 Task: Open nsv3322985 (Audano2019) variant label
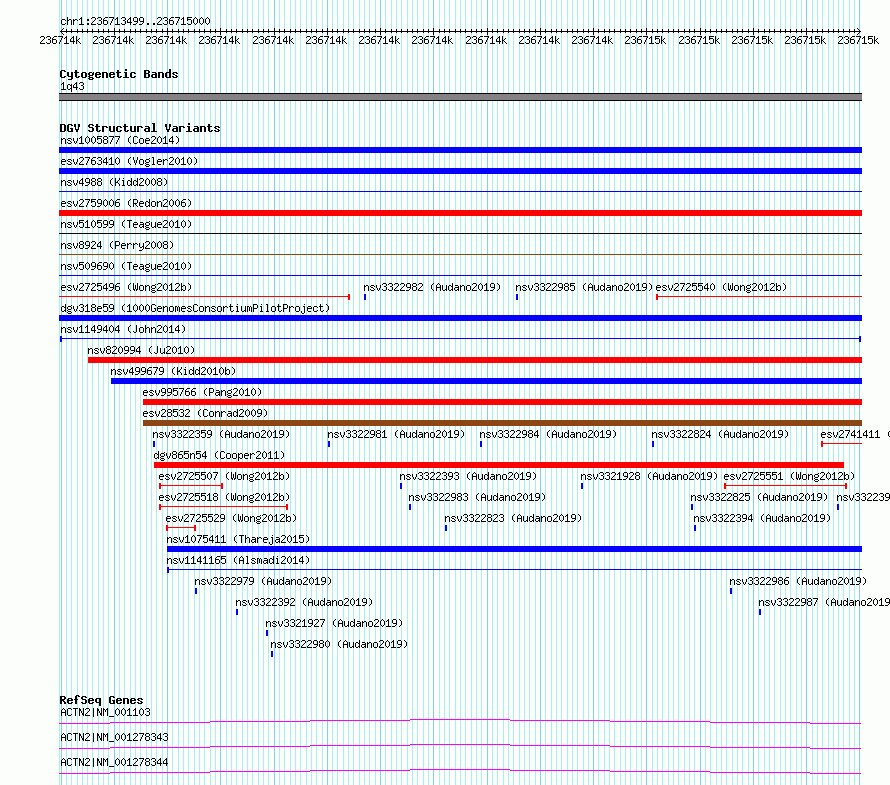tap(584, 287)
